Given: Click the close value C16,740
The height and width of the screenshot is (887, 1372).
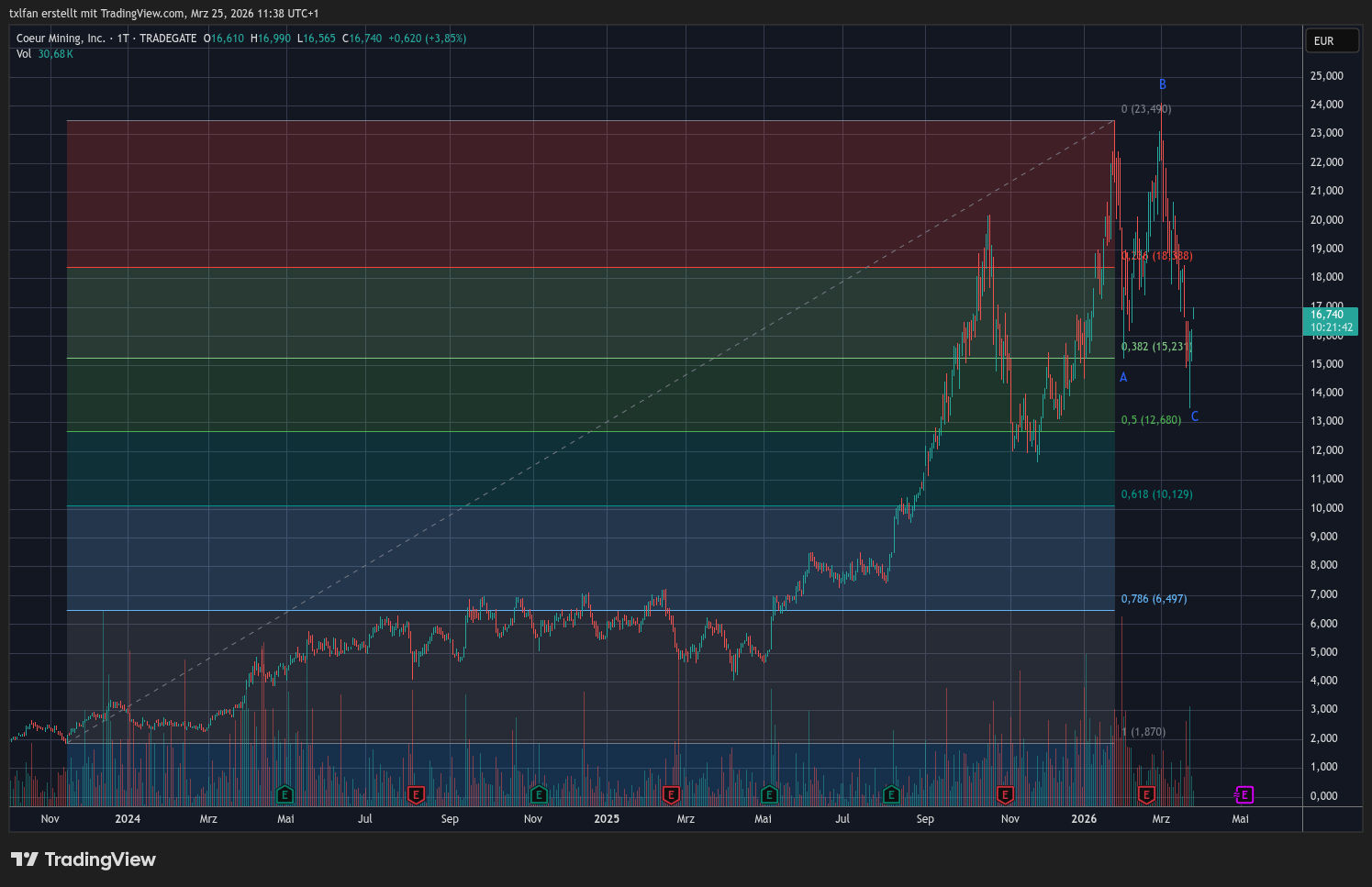Looking at the screenshot, I should [363, 39].
